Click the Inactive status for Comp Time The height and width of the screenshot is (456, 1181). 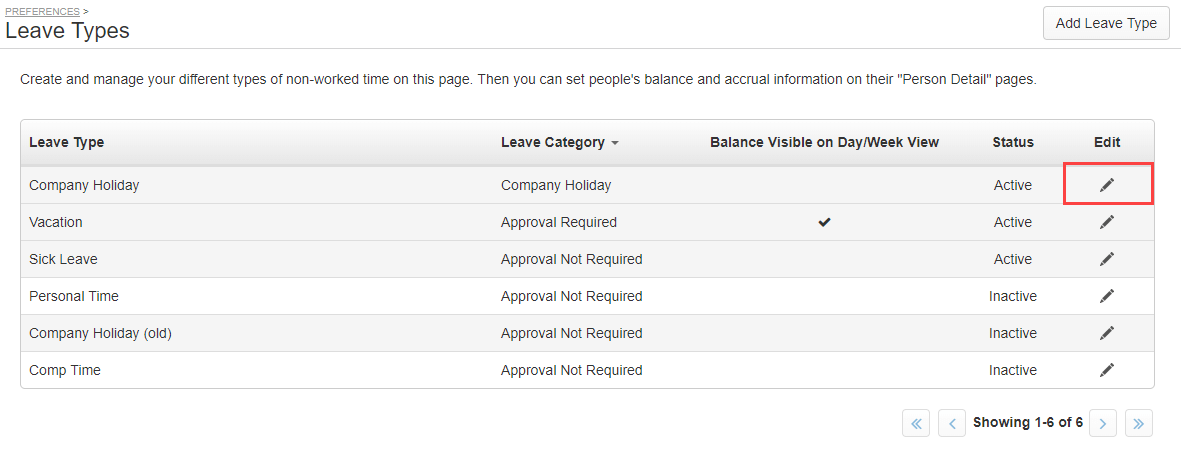[1013, 370]
